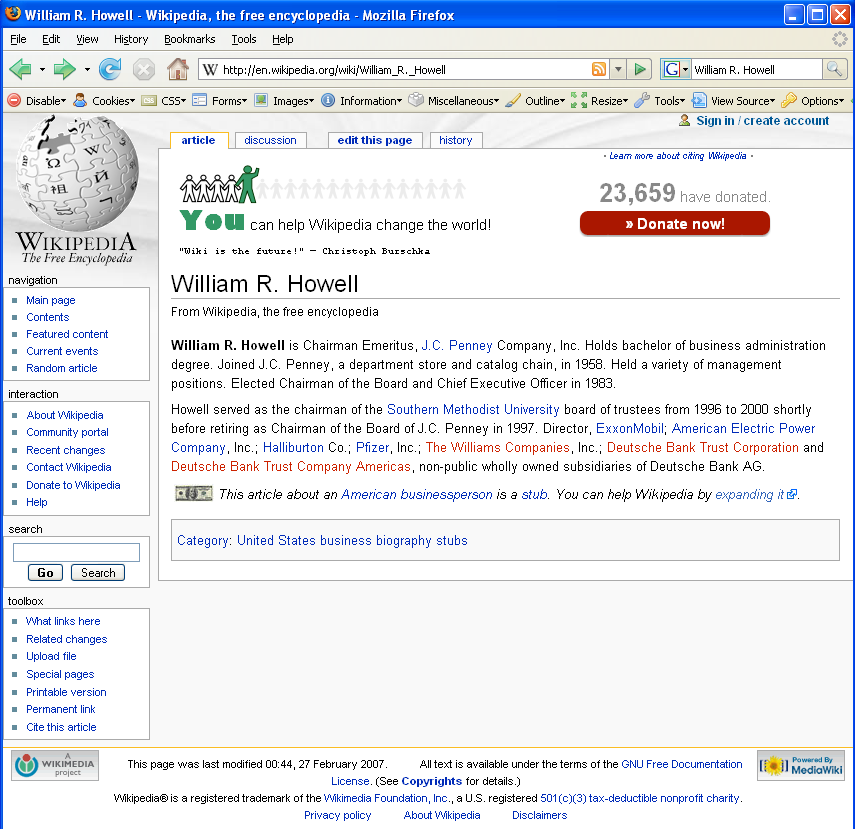Open the Recent changes sidebar link
Viewport: 855px width, 829px height.
[x=65, y=450]
